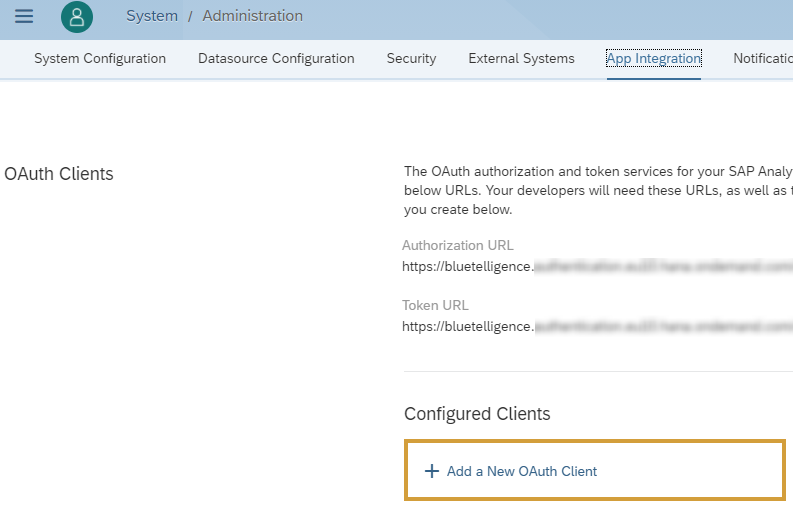The image size is (793, 505).
Task: Open the partially visible Notifications tab
Action: tap(762, 59)
